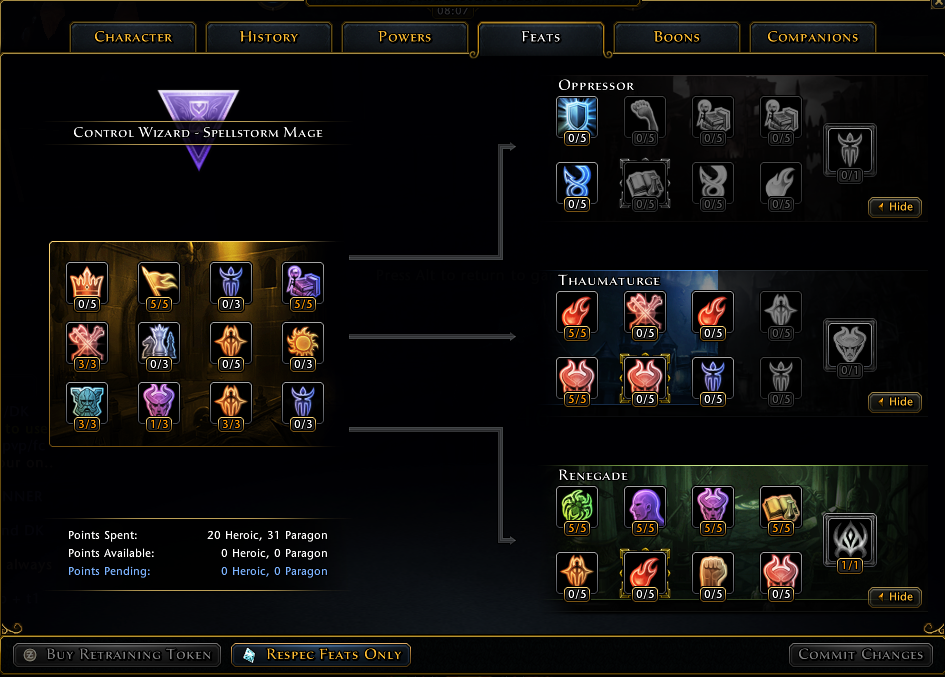
Task: Click the Respec Feats Only button
Action: [321, 655]
